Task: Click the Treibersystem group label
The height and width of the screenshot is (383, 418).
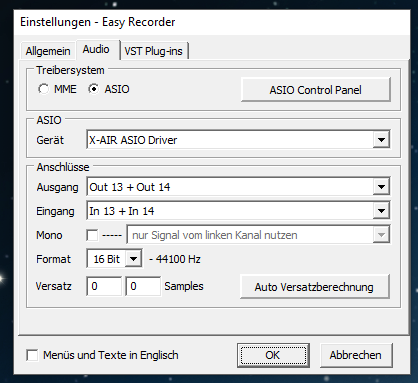Action: click(x=70, y=70)
